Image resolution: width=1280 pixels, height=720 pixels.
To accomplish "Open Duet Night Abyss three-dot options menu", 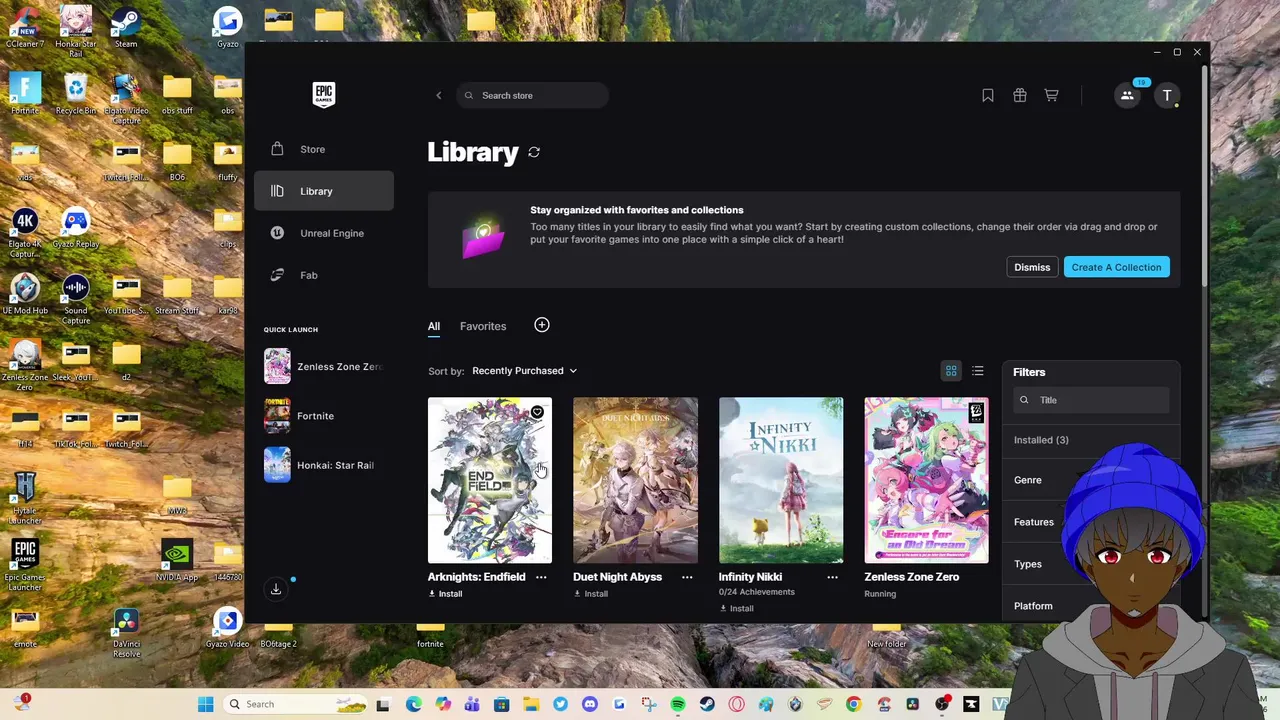I will (687, 577).
